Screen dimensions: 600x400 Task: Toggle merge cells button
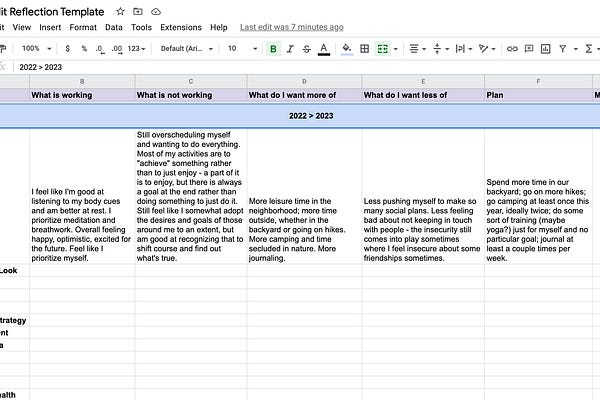[383, 49]
